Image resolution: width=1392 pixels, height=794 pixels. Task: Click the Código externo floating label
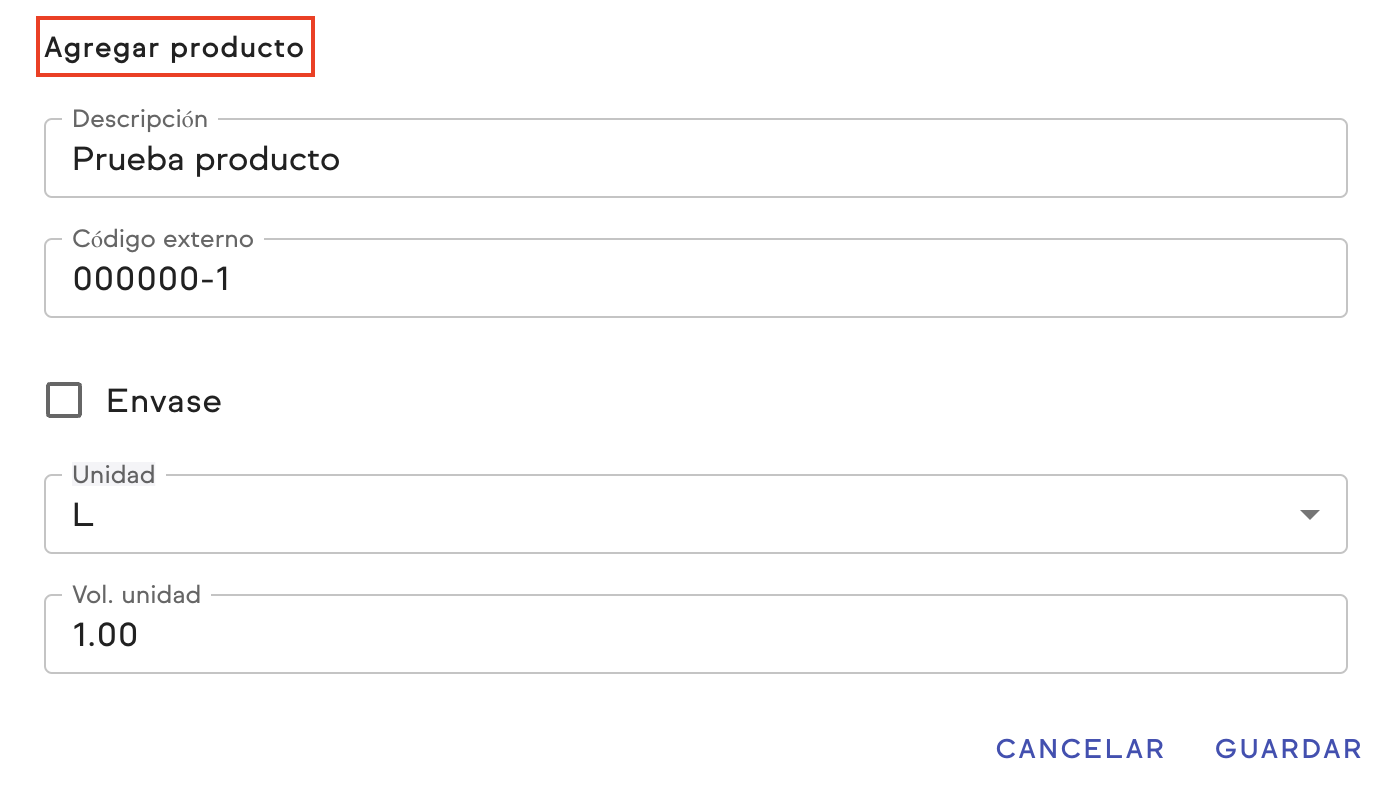[x=163, y=239]
